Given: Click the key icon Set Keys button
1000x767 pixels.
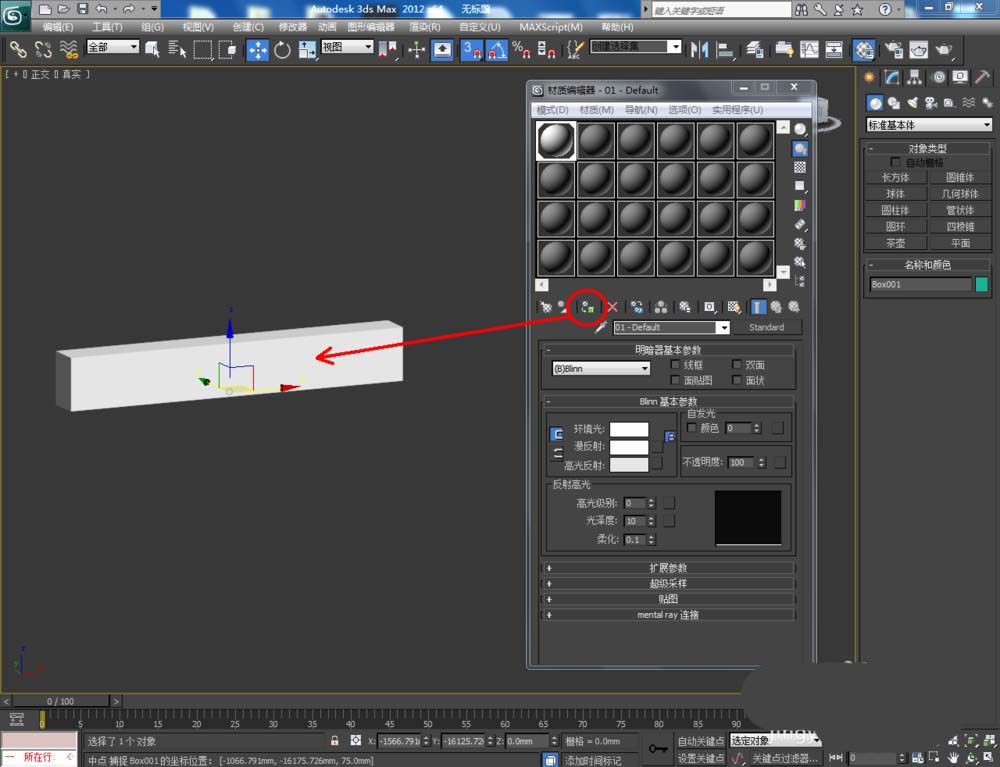Looking at the screenshot, I should 658,749.
